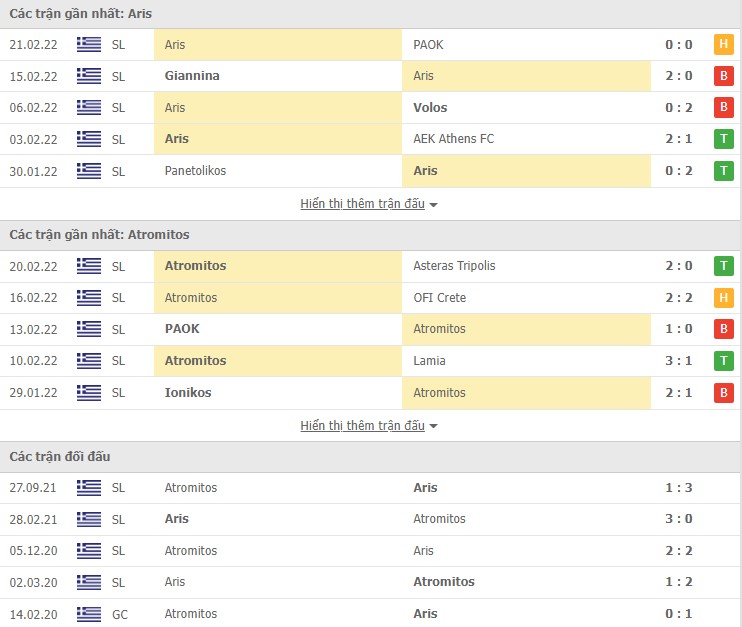Click the red B badge for Ionikos–Atromitos
The height and width of the screenshot is (627, 742).
pos(723,393)
